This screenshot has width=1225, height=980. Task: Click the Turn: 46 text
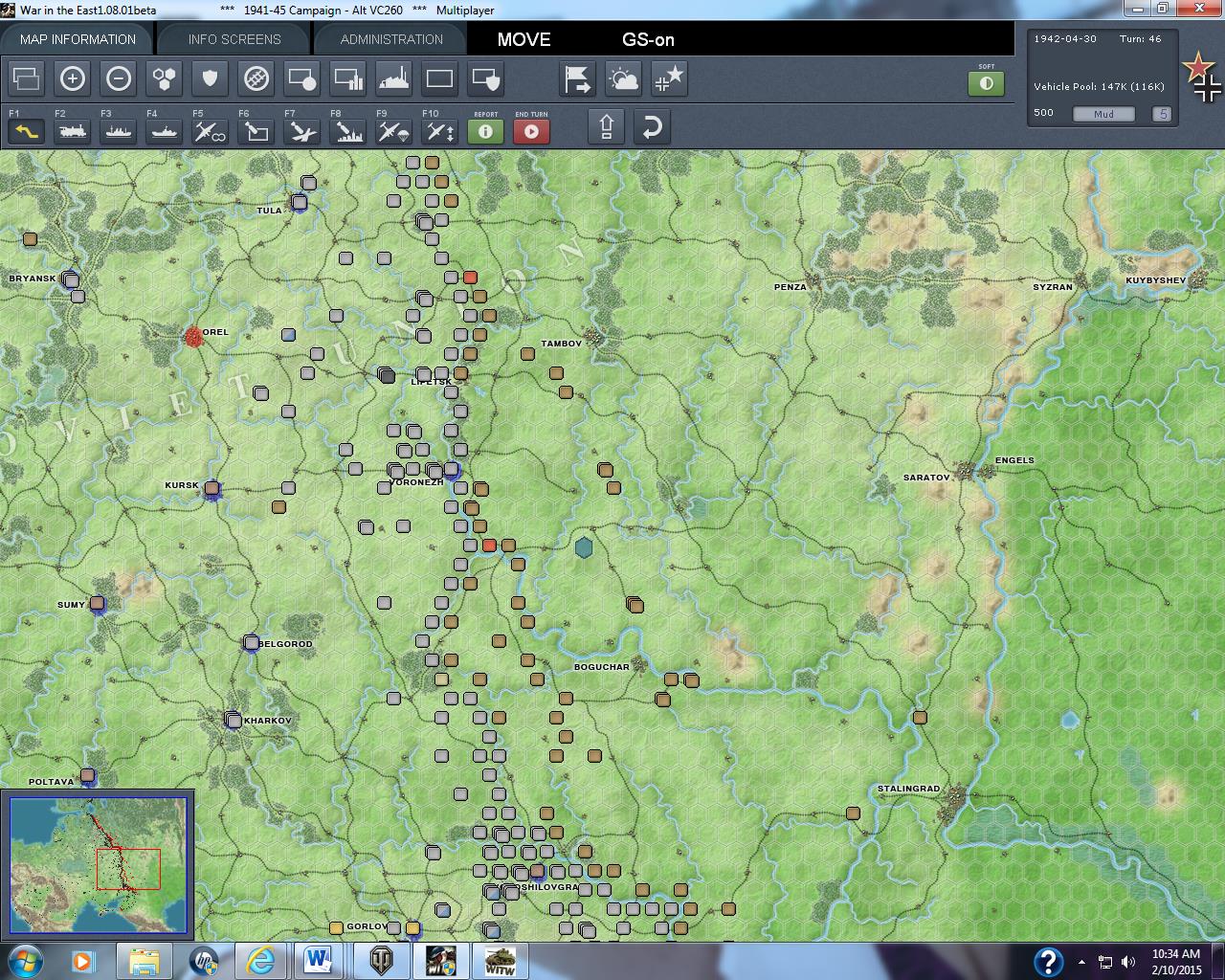(x=1141, y=39)
